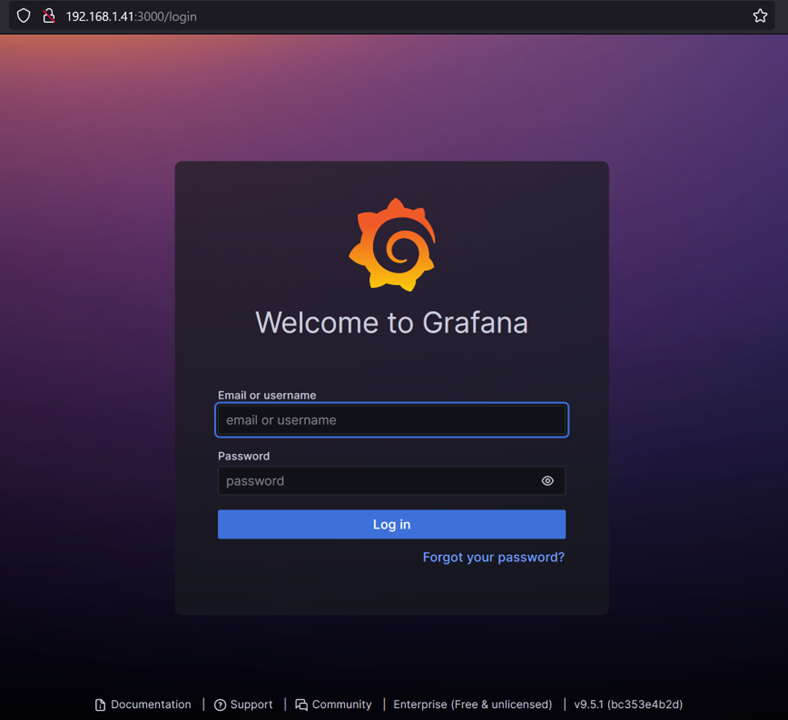Screen dimensions: 788x720
Task: Click the URL address bar text
Action: coord(131,17)
